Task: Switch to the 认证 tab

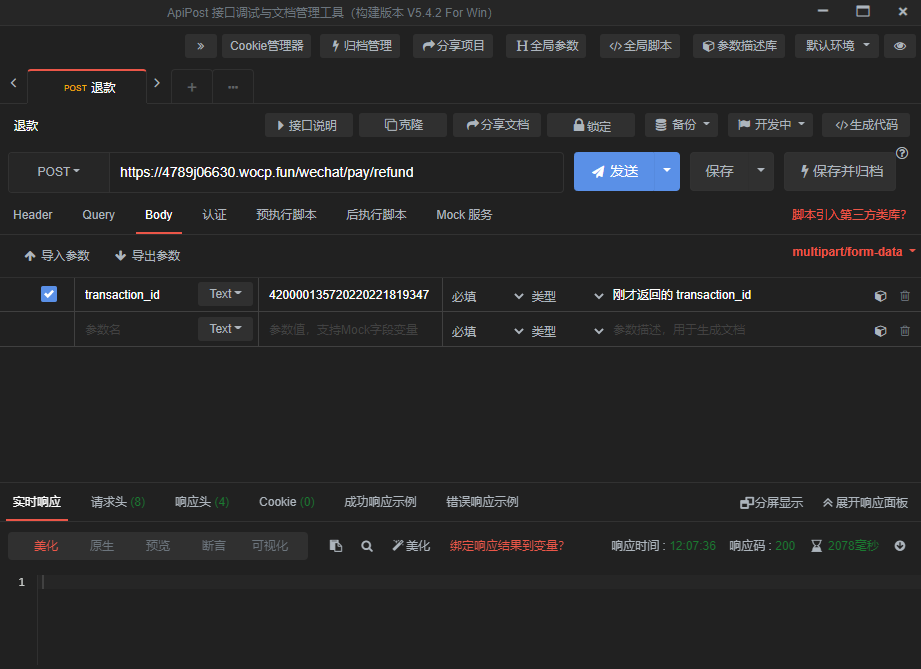Action: (214, 215)
